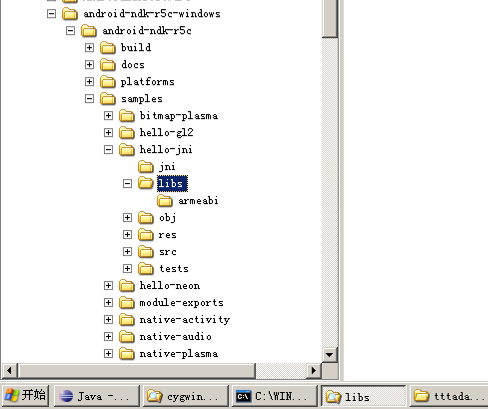
Task: Expand the bitmap-plasma folder
Action: pos(108,116)
